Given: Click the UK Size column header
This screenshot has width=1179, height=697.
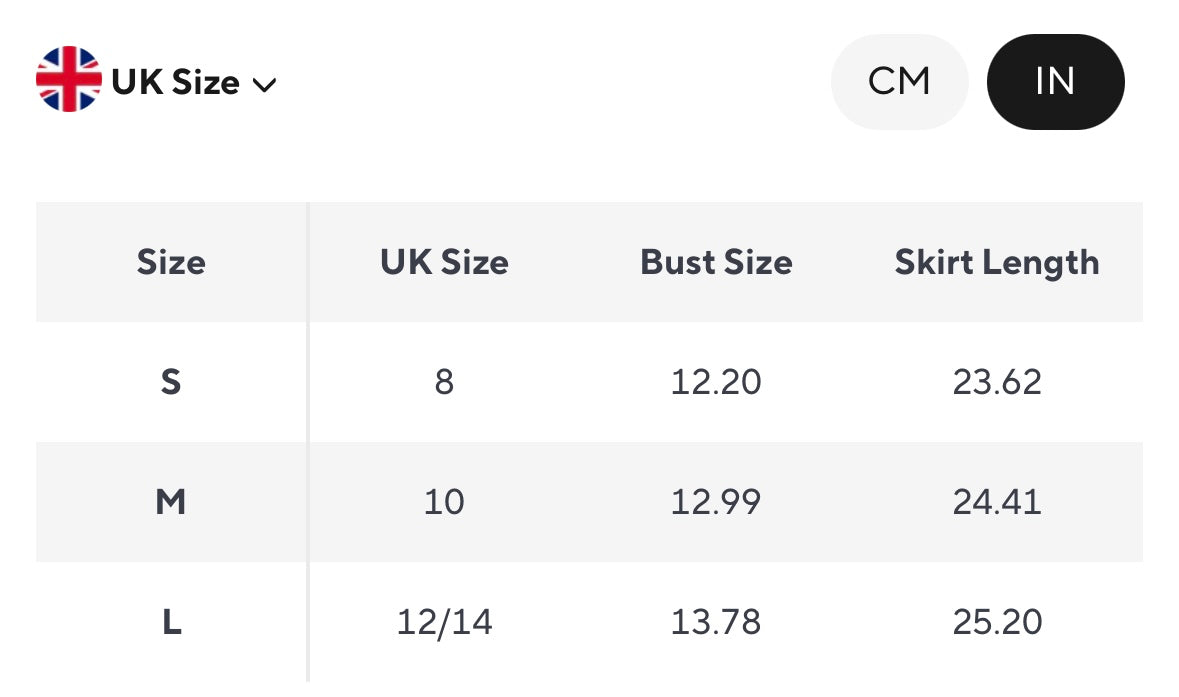Looking at the screenshot, I should [x=444, y=263].
